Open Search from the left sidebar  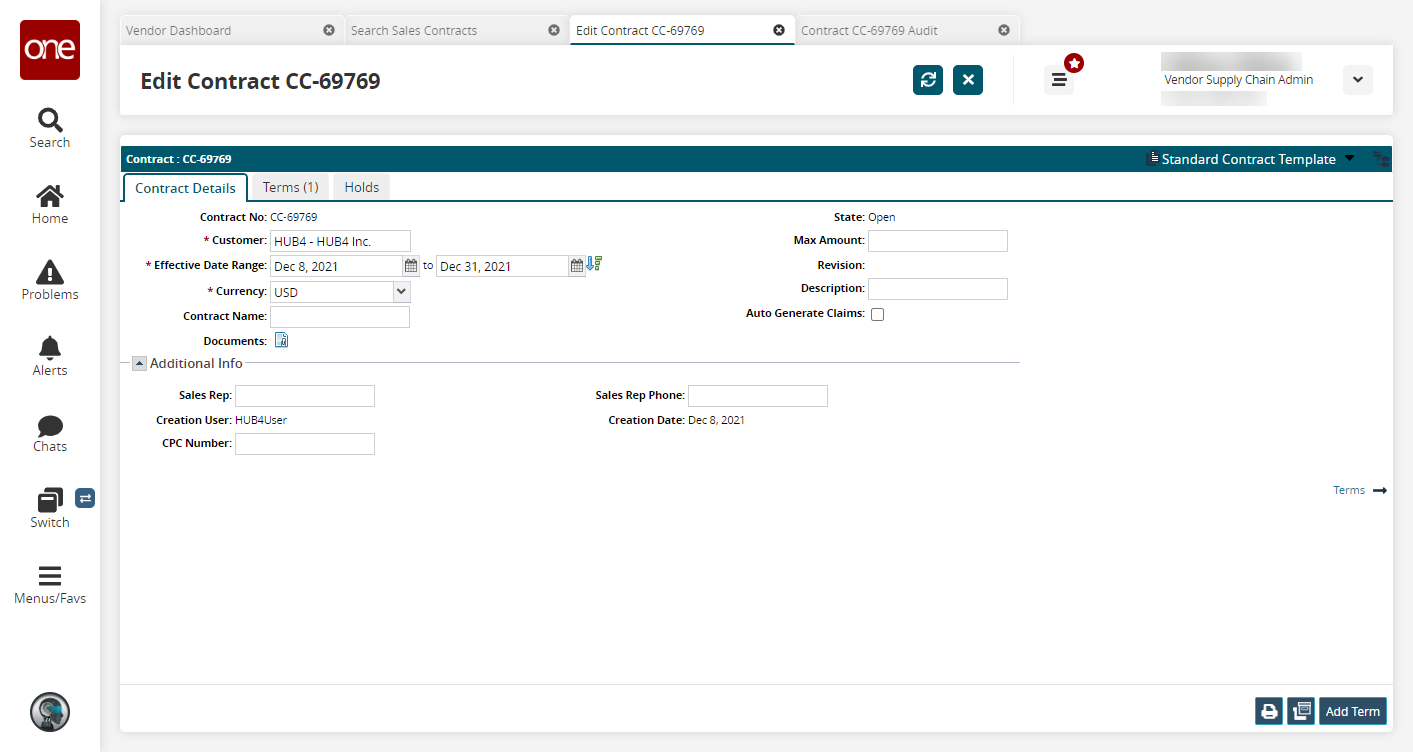[50, 129]
